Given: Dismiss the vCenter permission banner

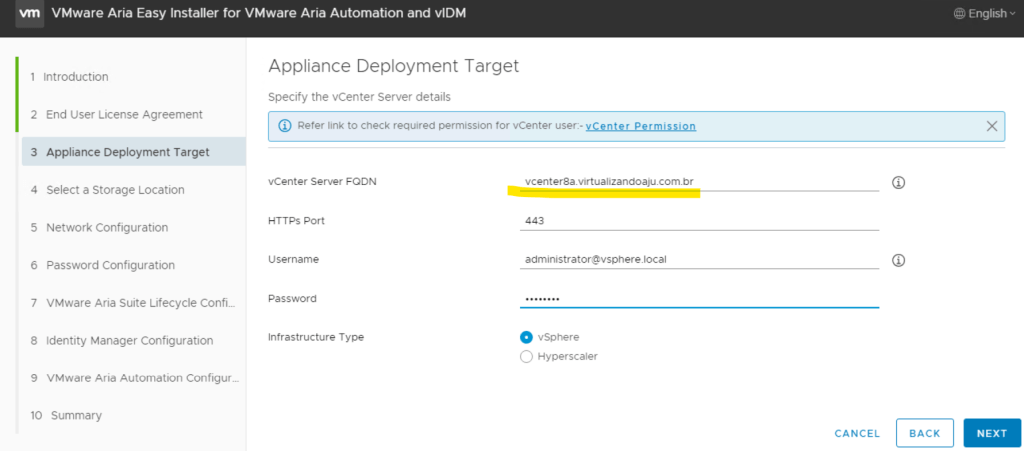Looking at the screenshot, I should pos(991,126).
